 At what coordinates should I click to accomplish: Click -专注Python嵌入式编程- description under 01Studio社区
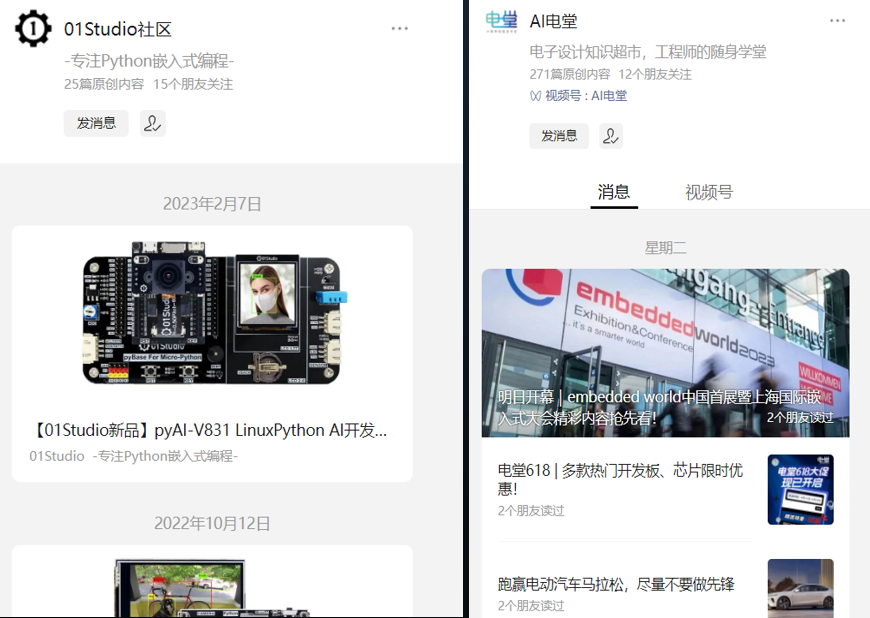click(149, 61)
